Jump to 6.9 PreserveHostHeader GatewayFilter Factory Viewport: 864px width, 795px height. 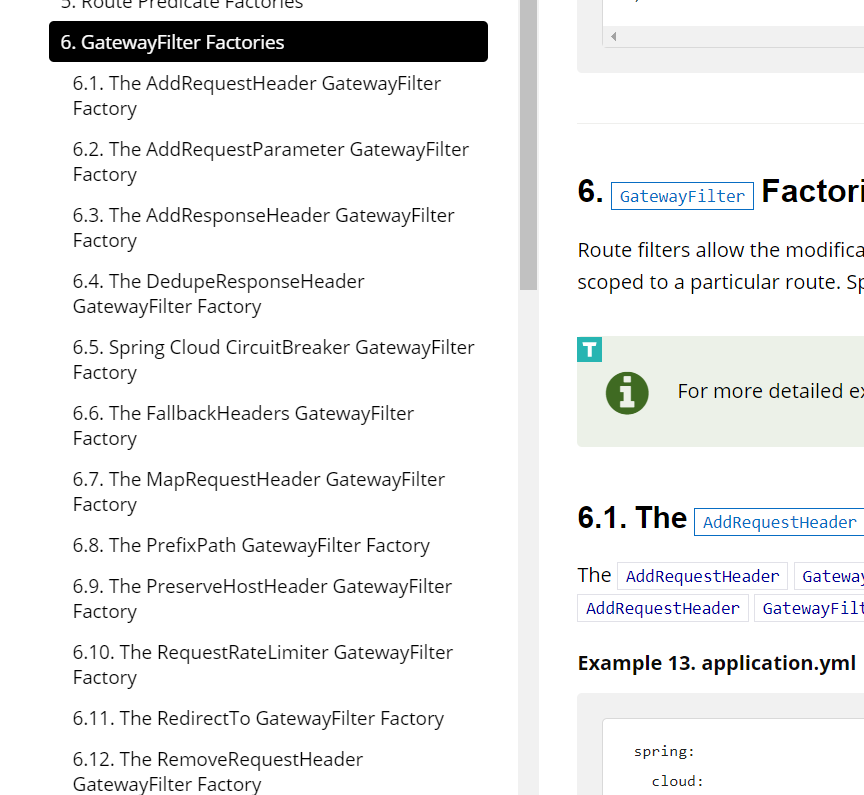coord(262,598)
